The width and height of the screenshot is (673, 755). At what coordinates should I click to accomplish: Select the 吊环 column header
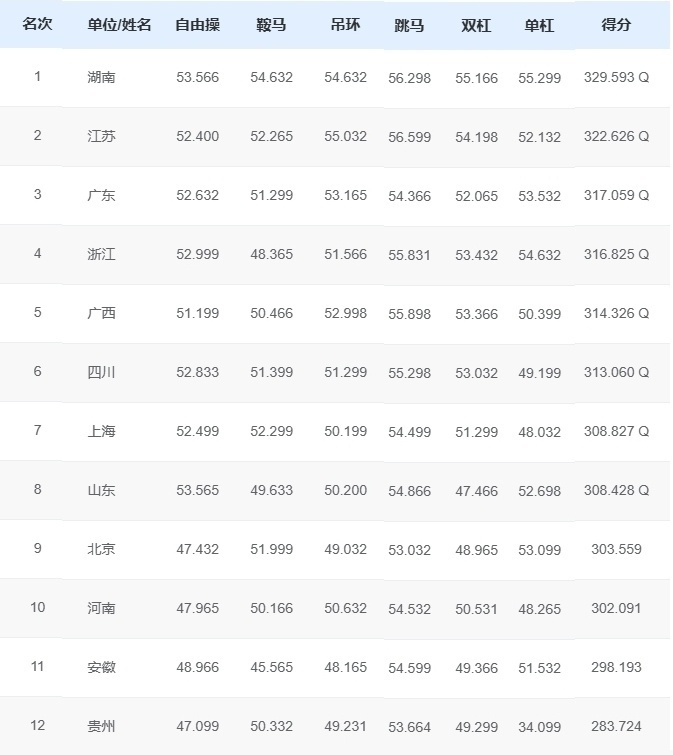click(x=345, y=24)
